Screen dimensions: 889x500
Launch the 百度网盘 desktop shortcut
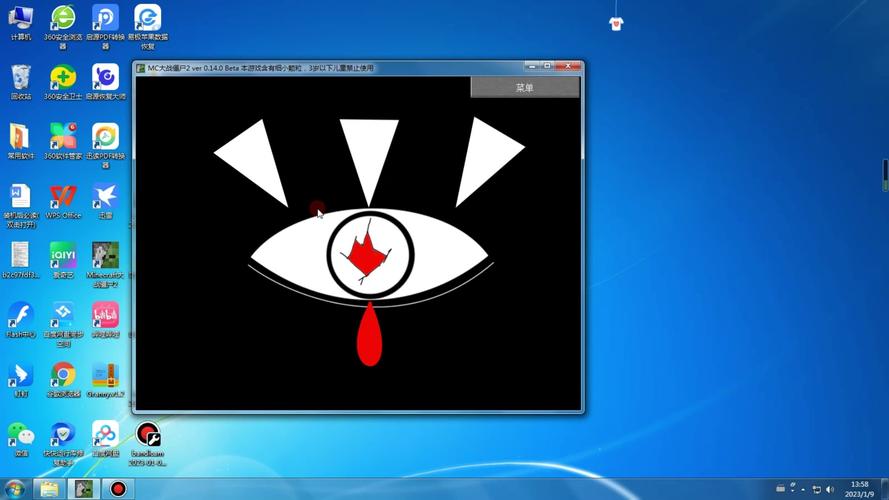coord(105,439)
